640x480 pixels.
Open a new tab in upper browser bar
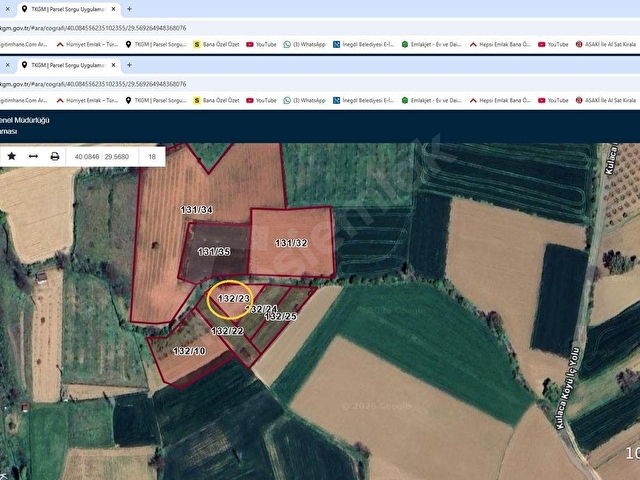click(x=129, y=9)
